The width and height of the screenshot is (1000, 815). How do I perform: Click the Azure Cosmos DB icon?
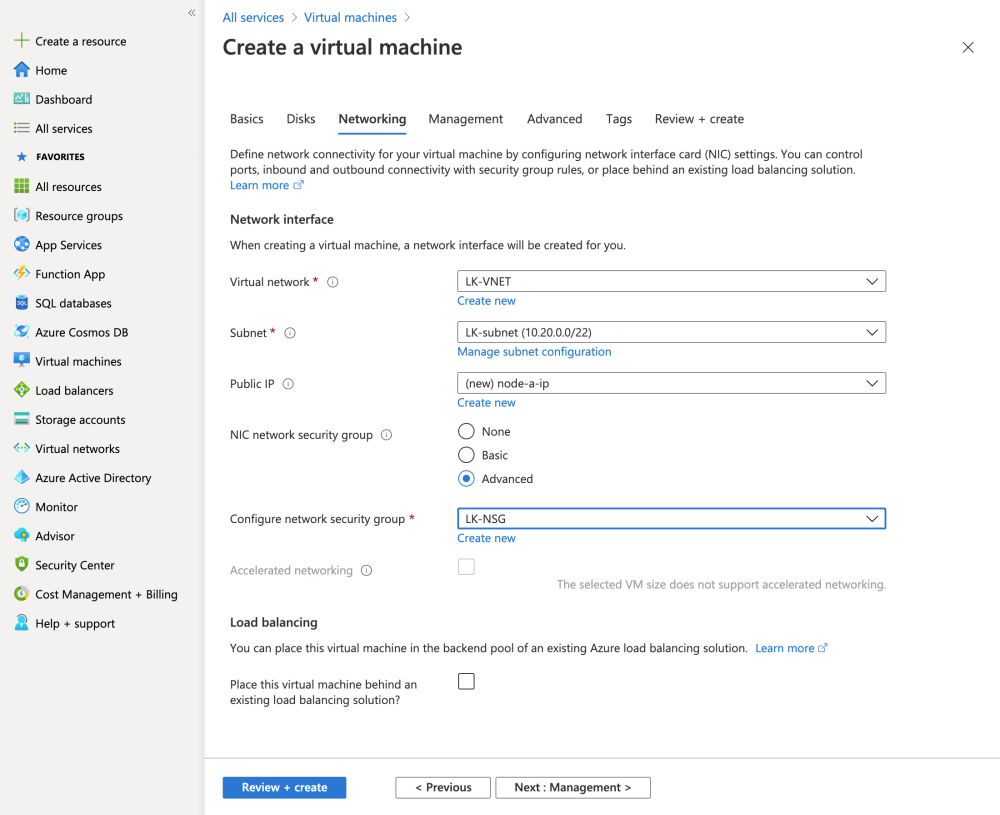coord(21,332)
